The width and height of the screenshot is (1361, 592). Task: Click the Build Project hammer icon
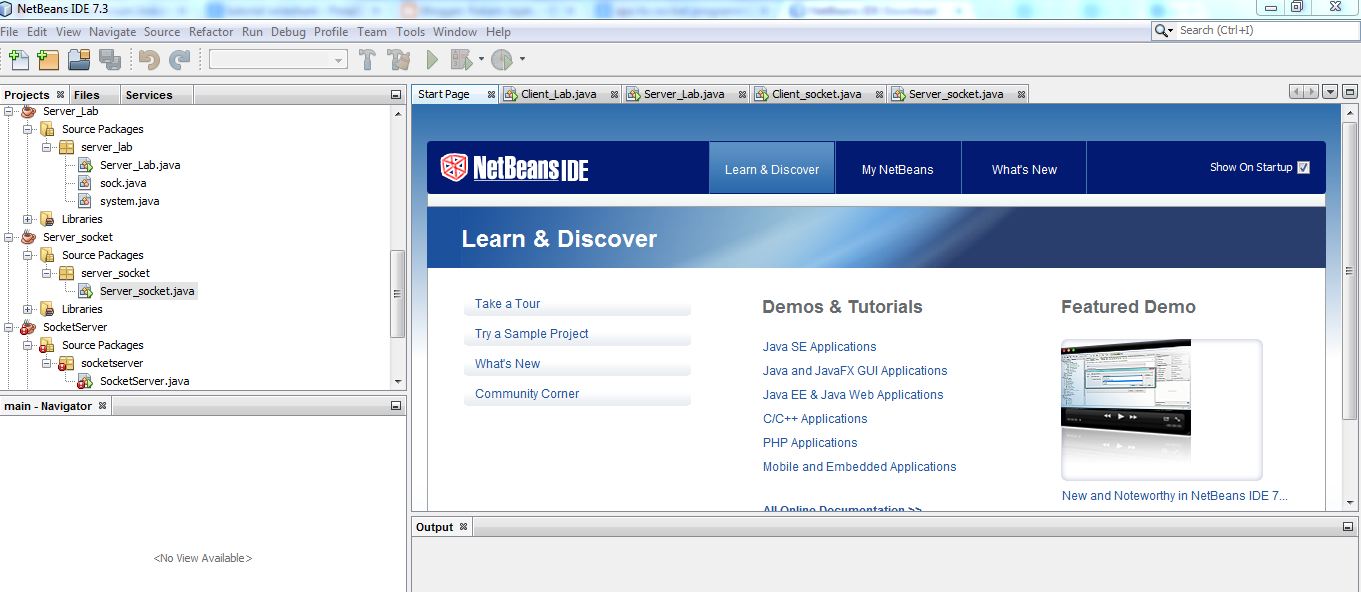point(367,60)
